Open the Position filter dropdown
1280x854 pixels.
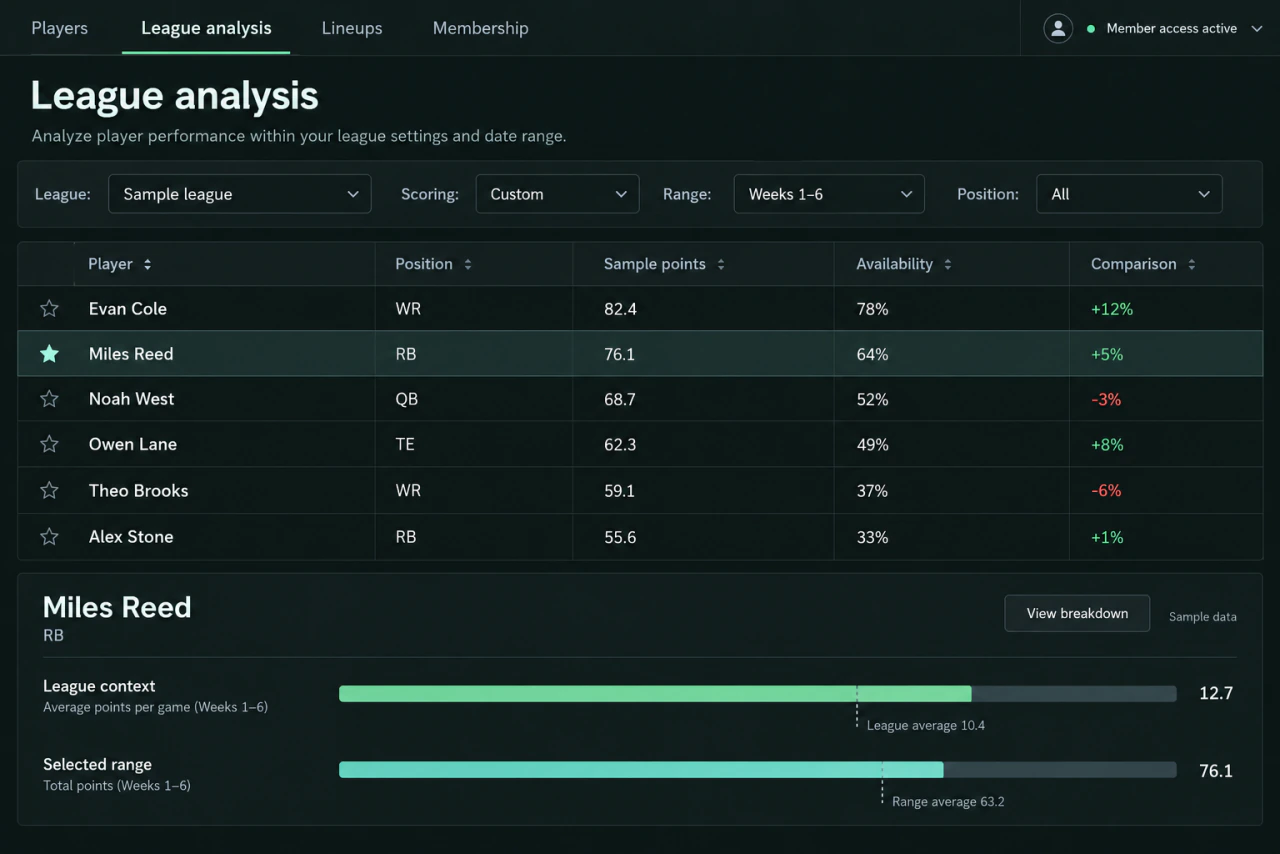click(x=1129, y=194)
